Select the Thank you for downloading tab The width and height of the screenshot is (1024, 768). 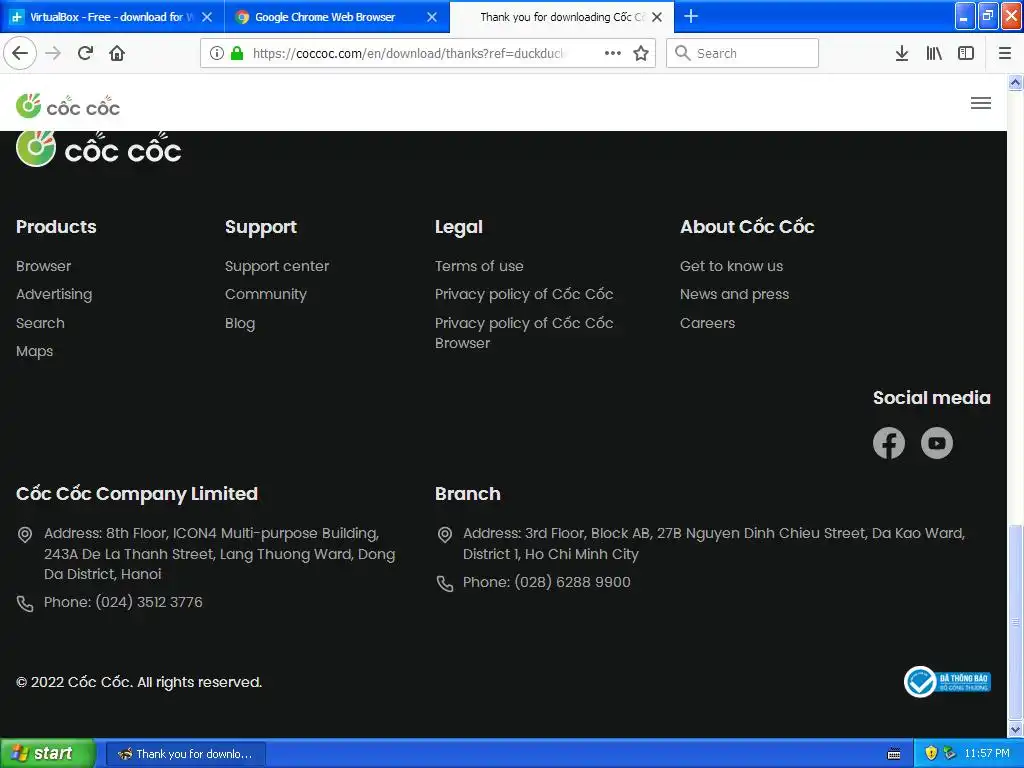[x=562, y=17]
